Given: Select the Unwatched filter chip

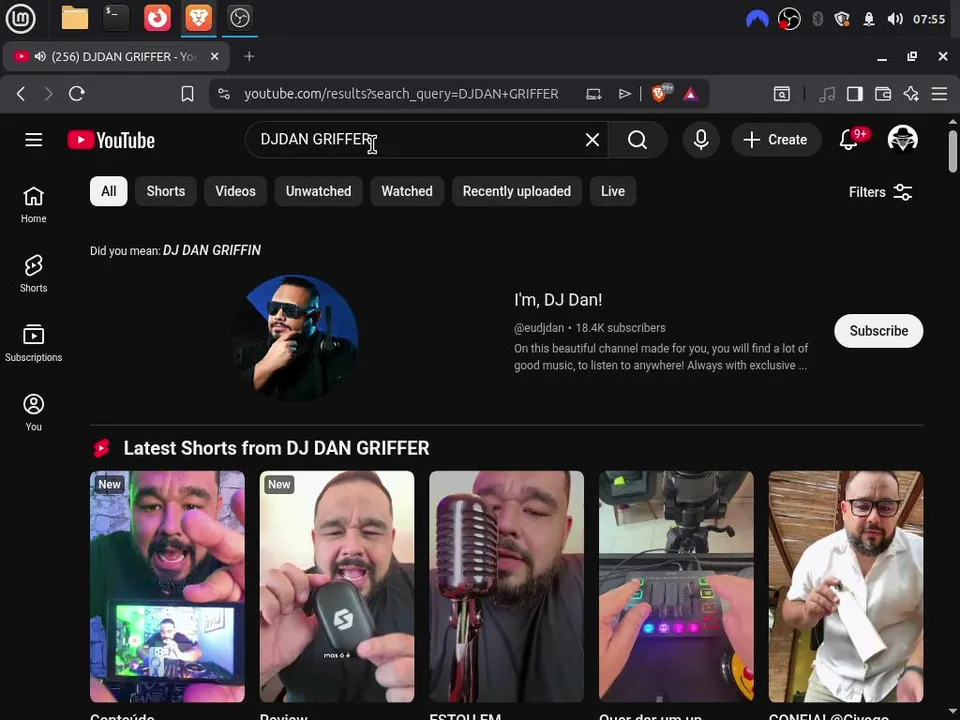Looking at the screenshot, I should click(318, 191).
